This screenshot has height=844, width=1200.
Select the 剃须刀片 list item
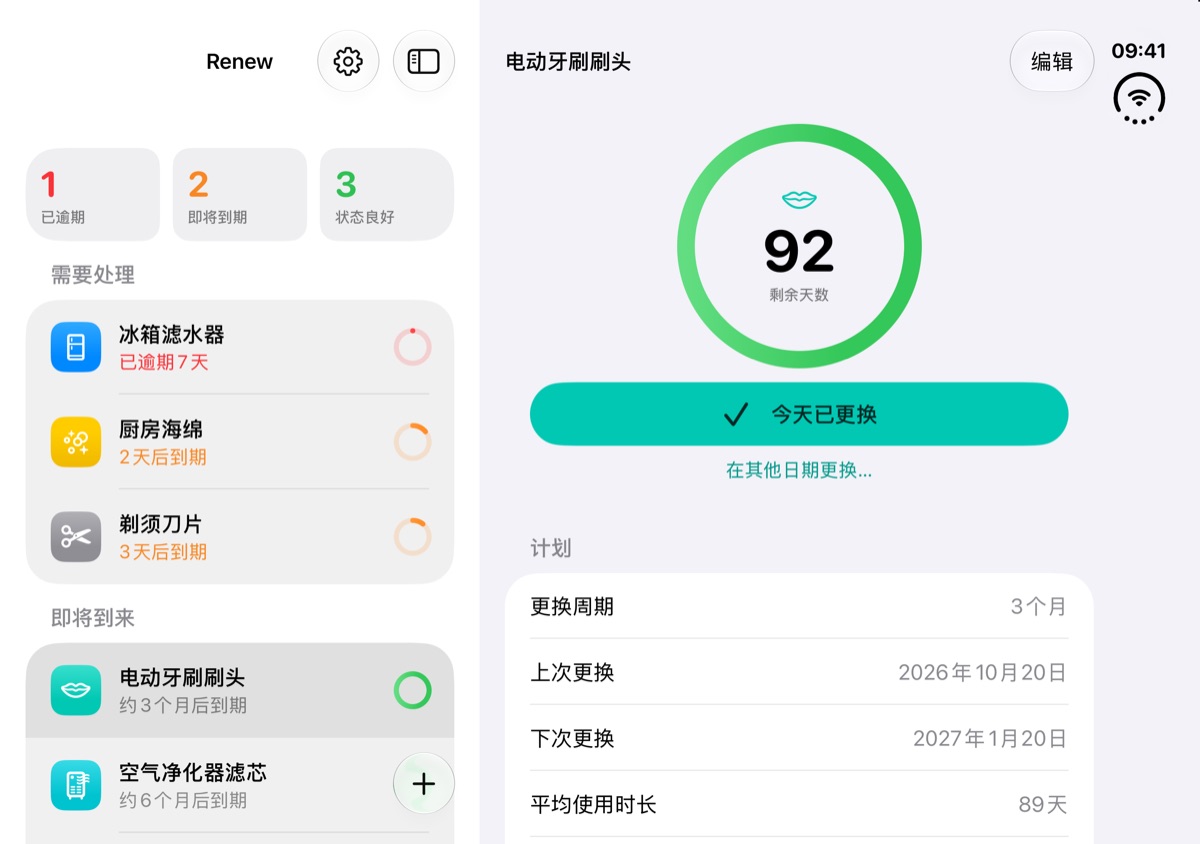click(240, 537)
